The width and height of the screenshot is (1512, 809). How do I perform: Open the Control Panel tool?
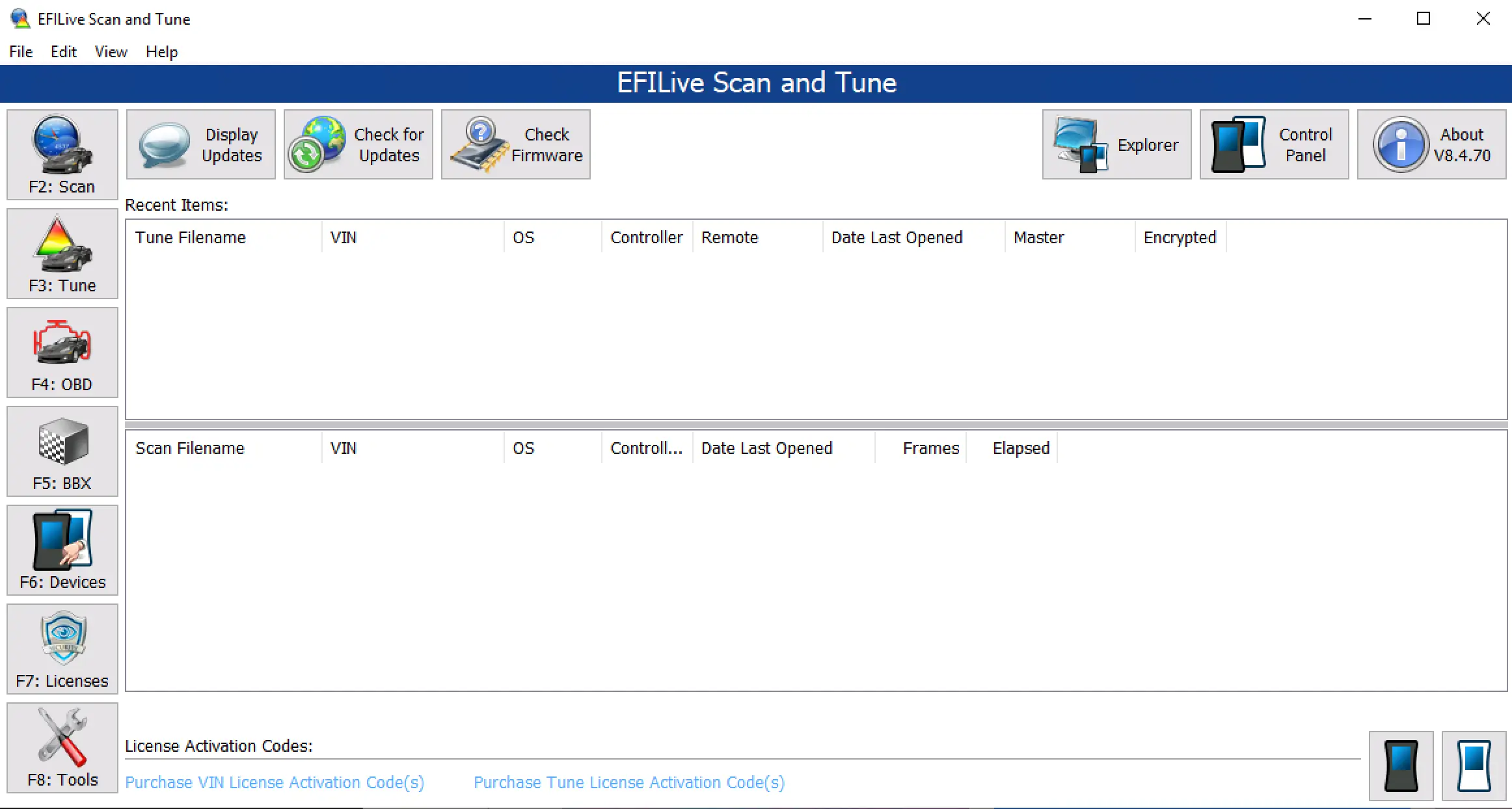point(1273,144)
